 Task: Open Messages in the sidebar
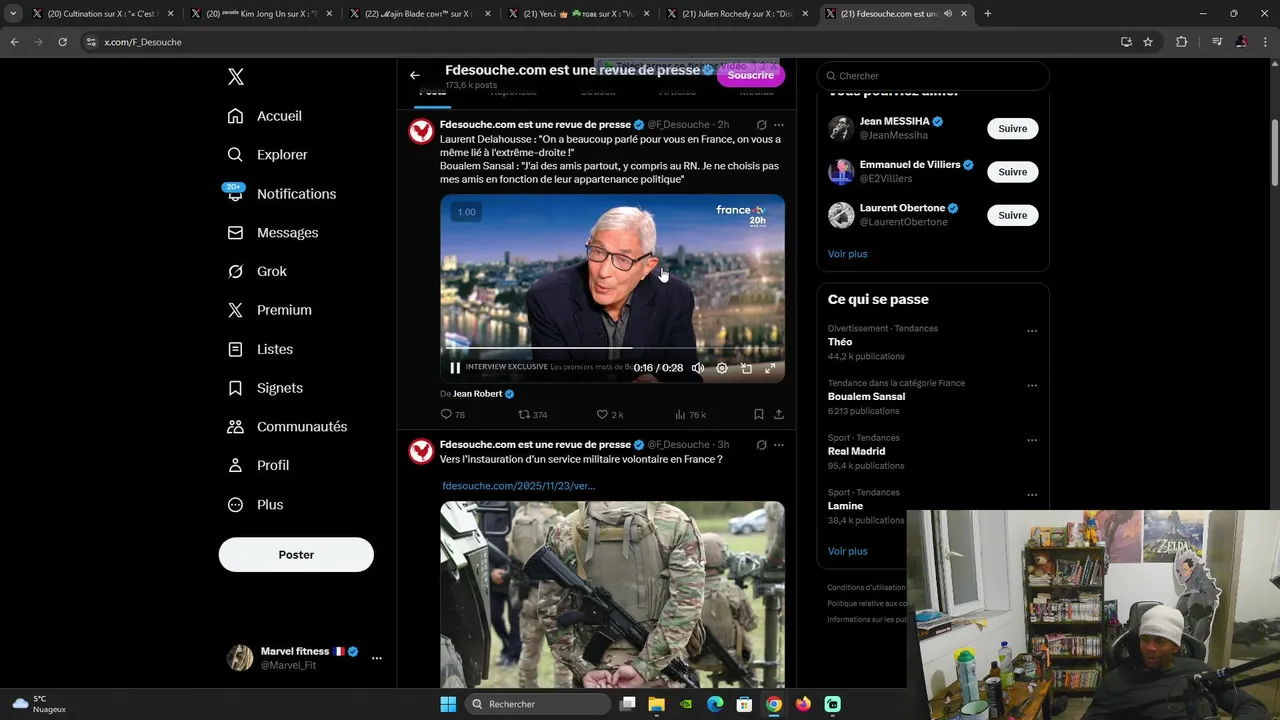[273, 233]
